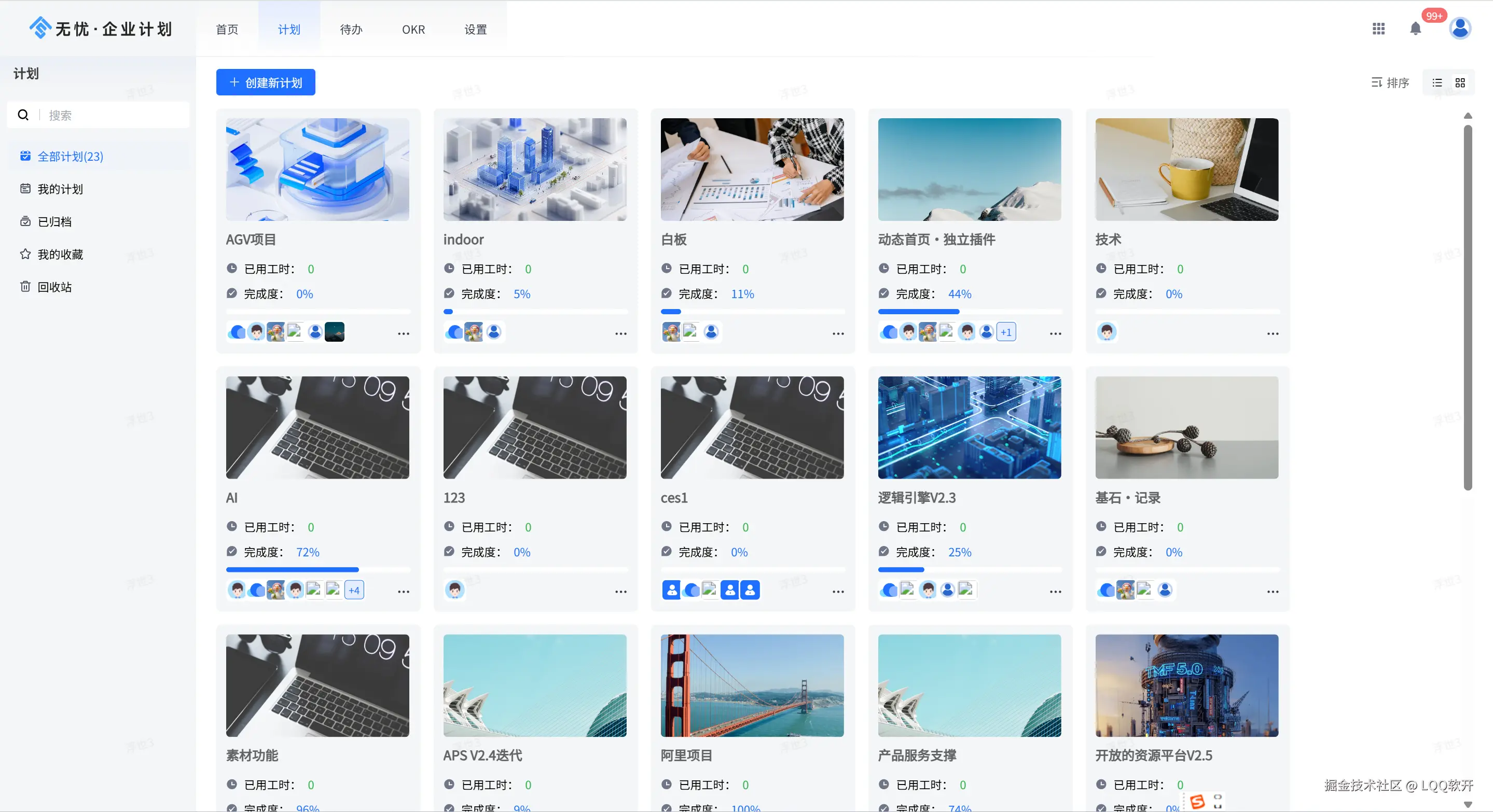
Task: Click the AI plan progress bar
Action: pyautogui.click(x=317, y=570)
